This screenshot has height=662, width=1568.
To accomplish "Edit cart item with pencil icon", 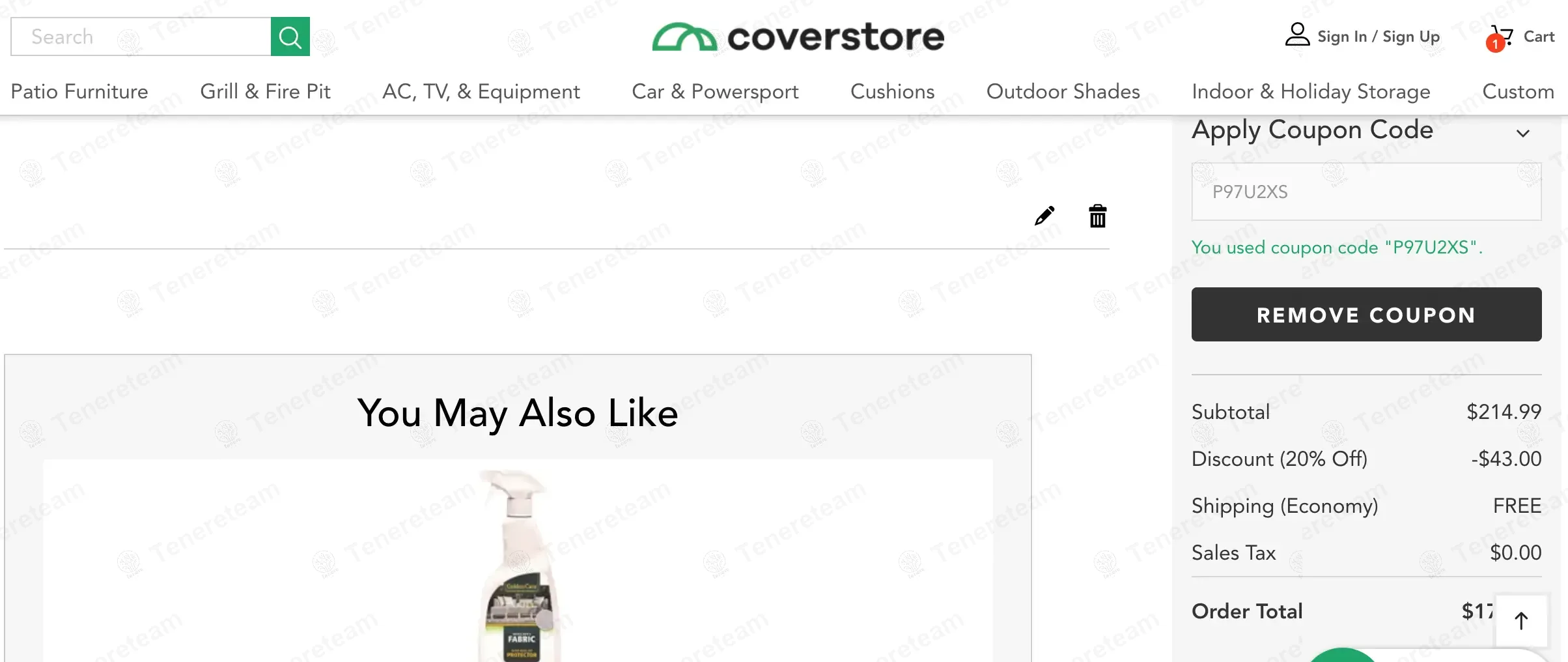I will click(x=1044, y=216).
